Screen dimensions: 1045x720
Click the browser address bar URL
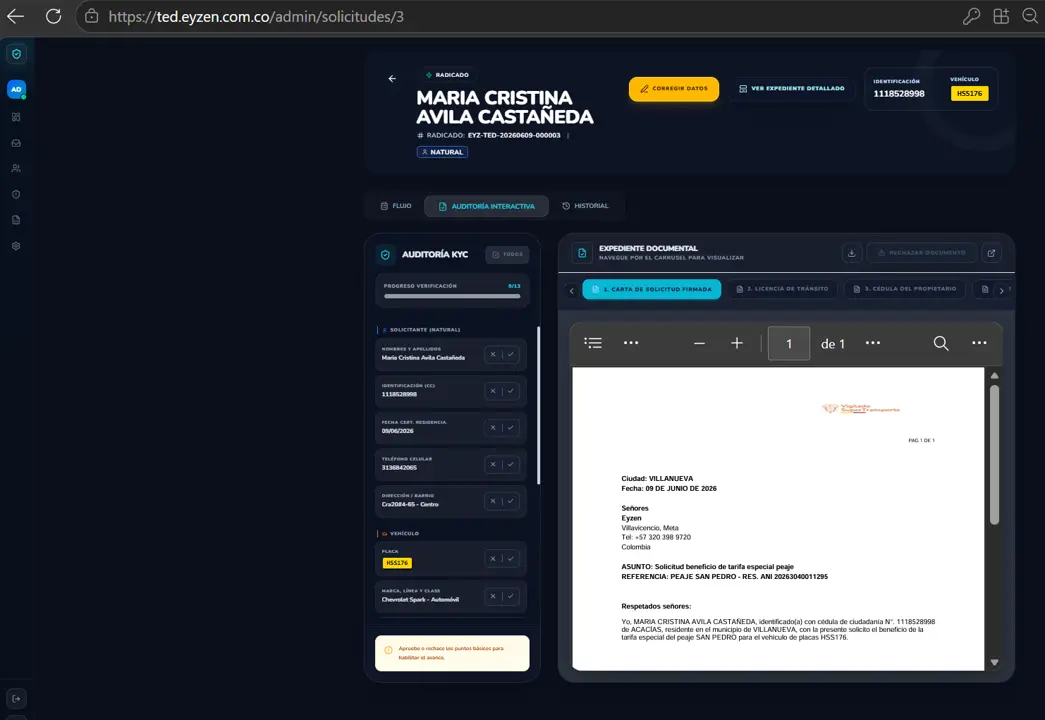(x=256, y=17)
